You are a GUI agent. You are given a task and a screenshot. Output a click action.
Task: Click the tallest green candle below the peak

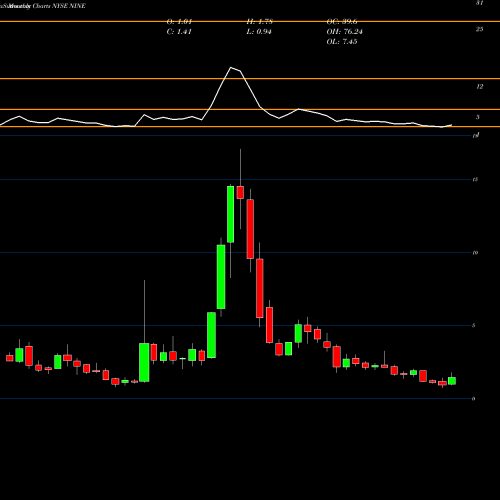pyautogui.click(x=230, y=214)
